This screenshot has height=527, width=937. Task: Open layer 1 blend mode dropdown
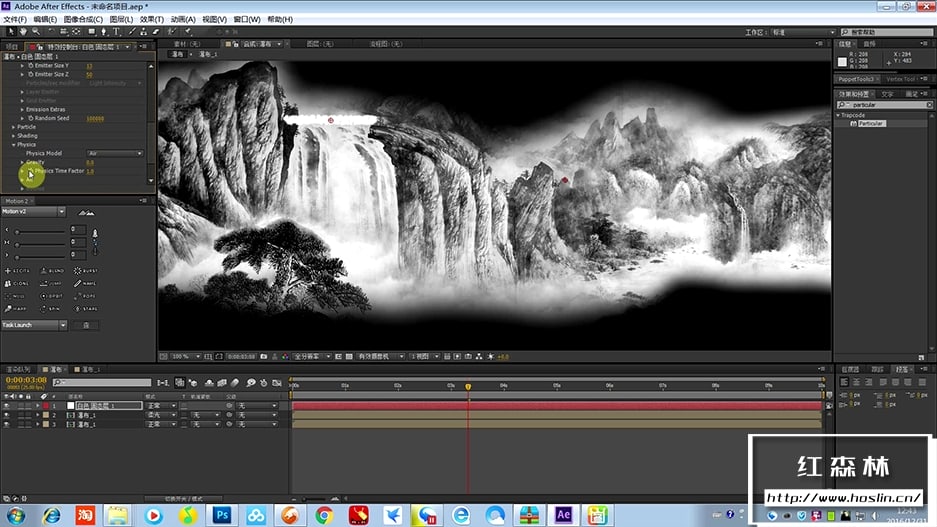pos(161,406)
